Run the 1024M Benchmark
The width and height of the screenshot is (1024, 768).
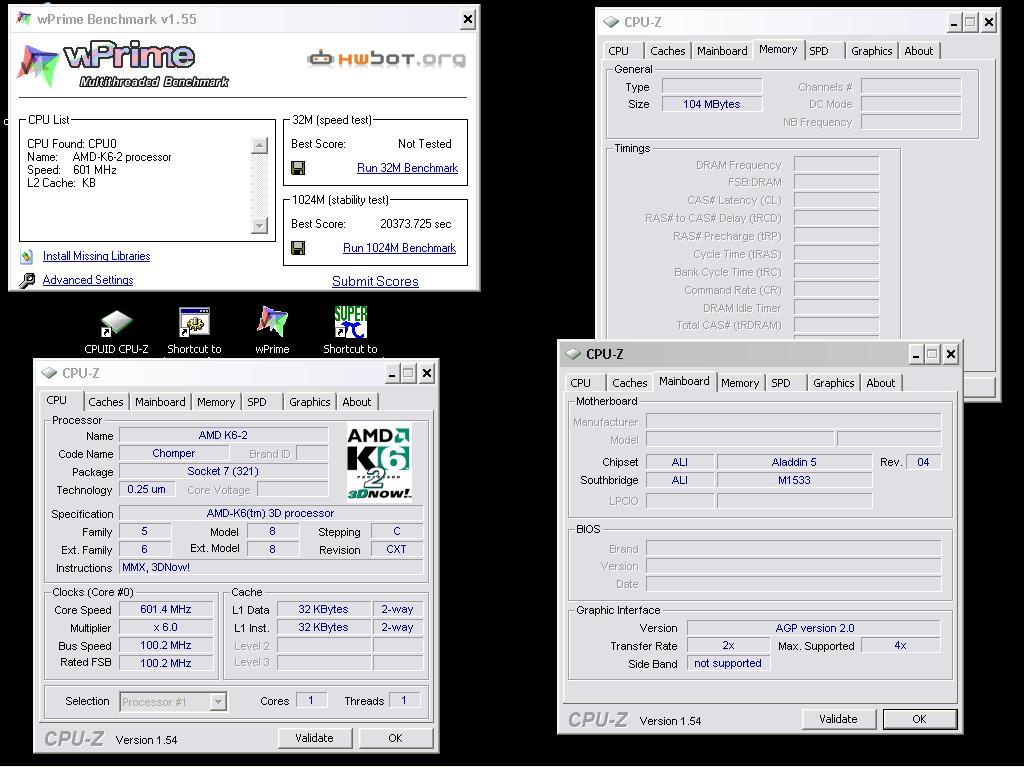click(x=400, y=248)
